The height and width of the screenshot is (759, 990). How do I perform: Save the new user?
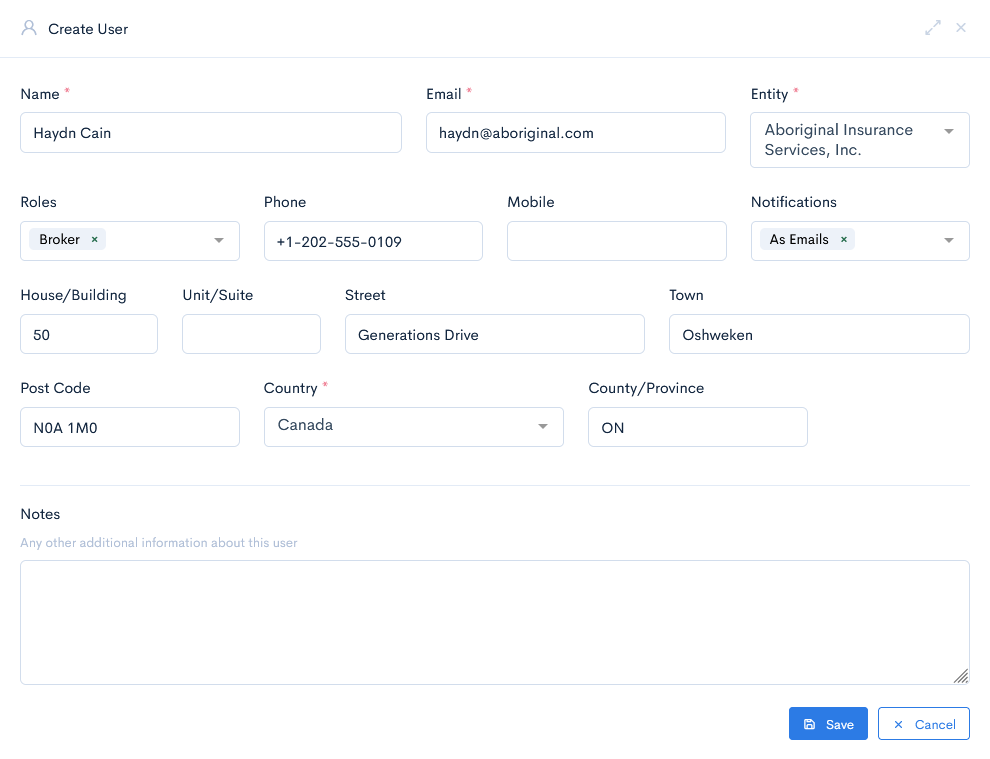tap(828, 724)
